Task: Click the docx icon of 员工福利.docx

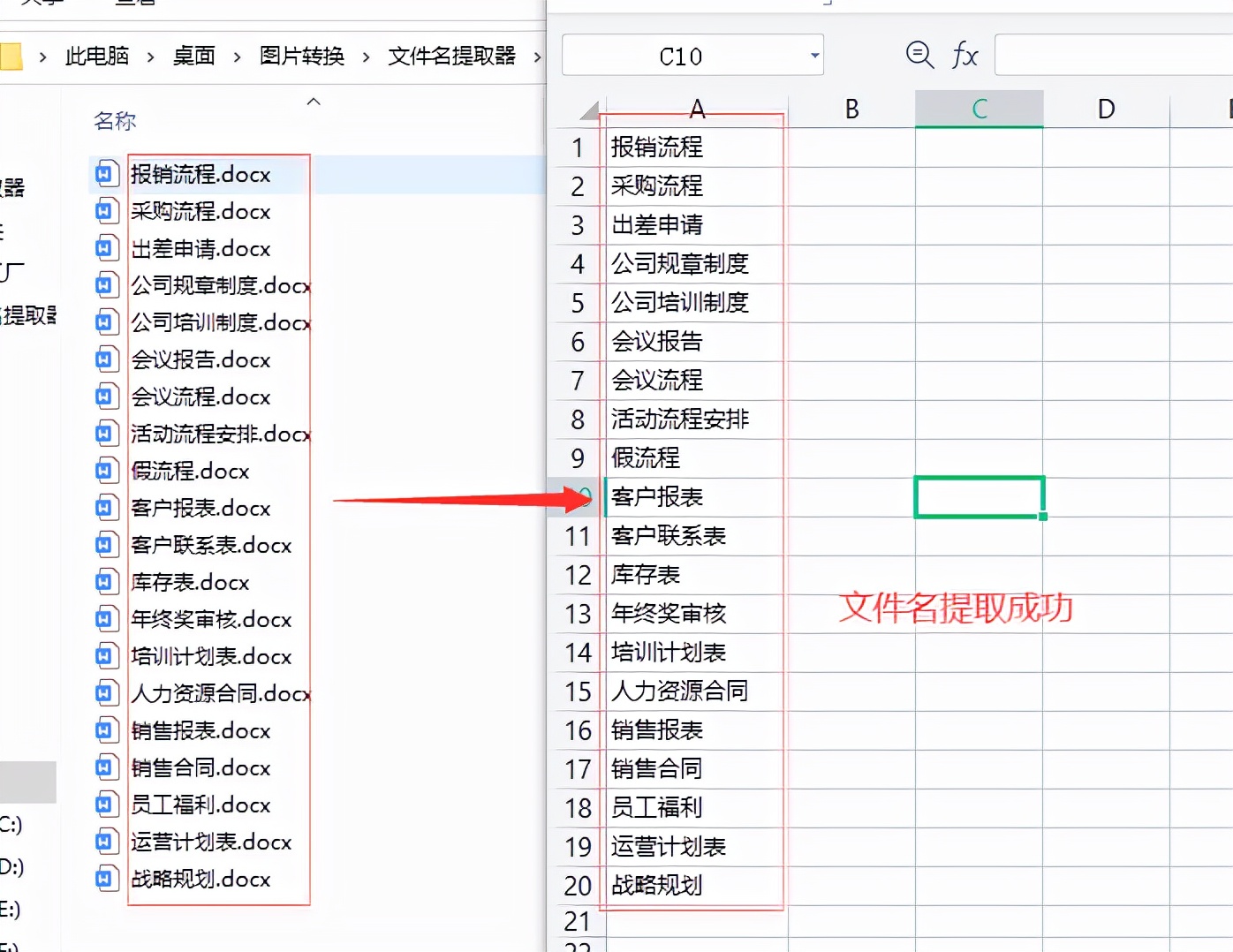Action: pos(105,805)
